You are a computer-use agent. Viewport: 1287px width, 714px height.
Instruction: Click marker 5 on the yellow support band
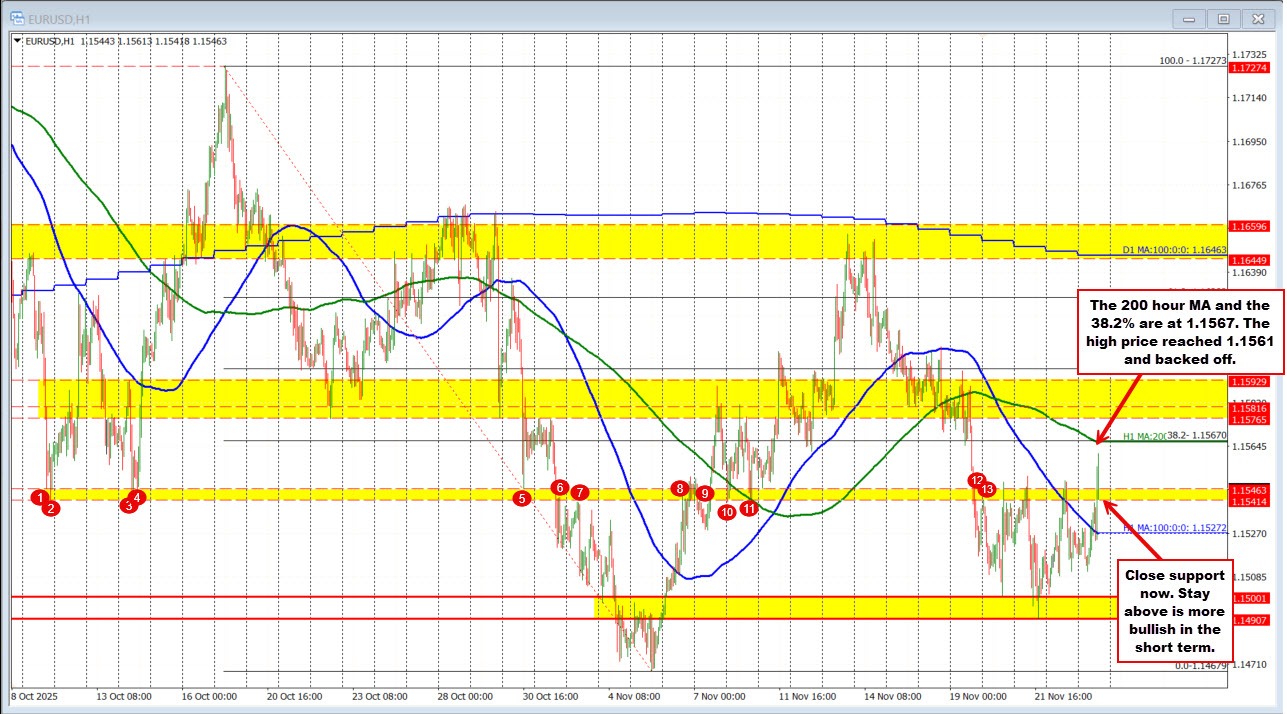521,497
